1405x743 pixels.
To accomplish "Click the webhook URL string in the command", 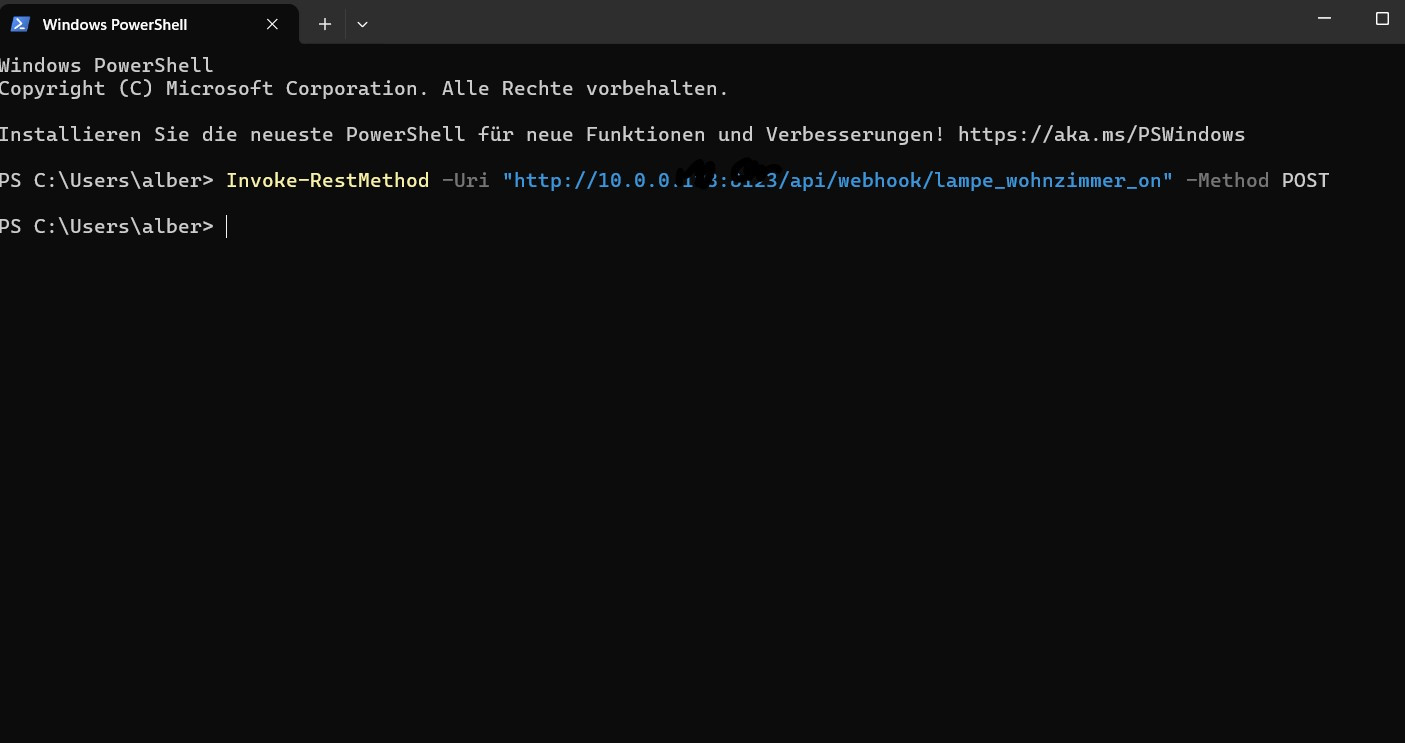I will [x=837, y=181].
